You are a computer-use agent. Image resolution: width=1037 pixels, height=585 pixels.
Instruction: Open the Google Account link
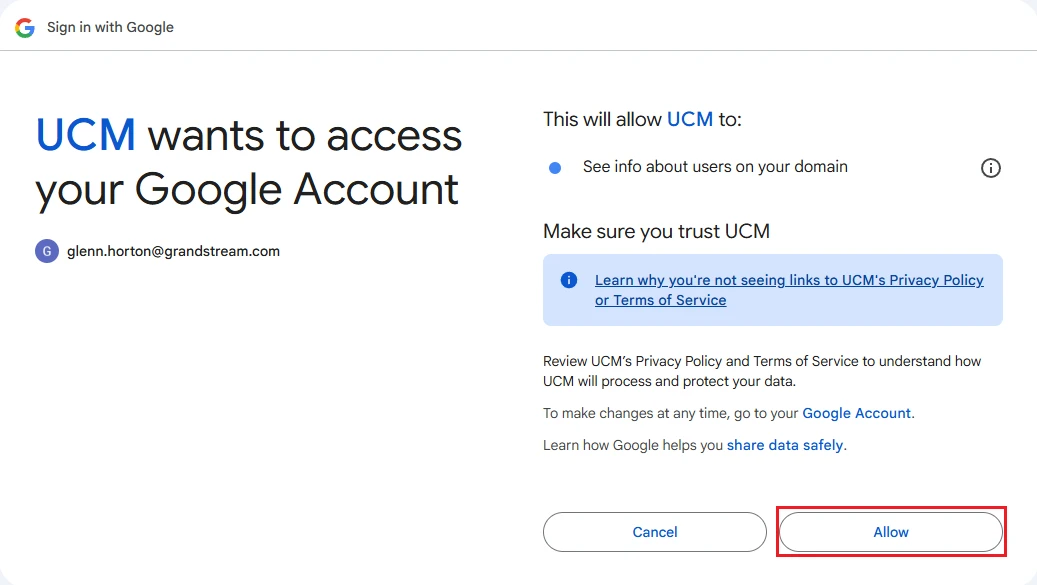[856, 413]
